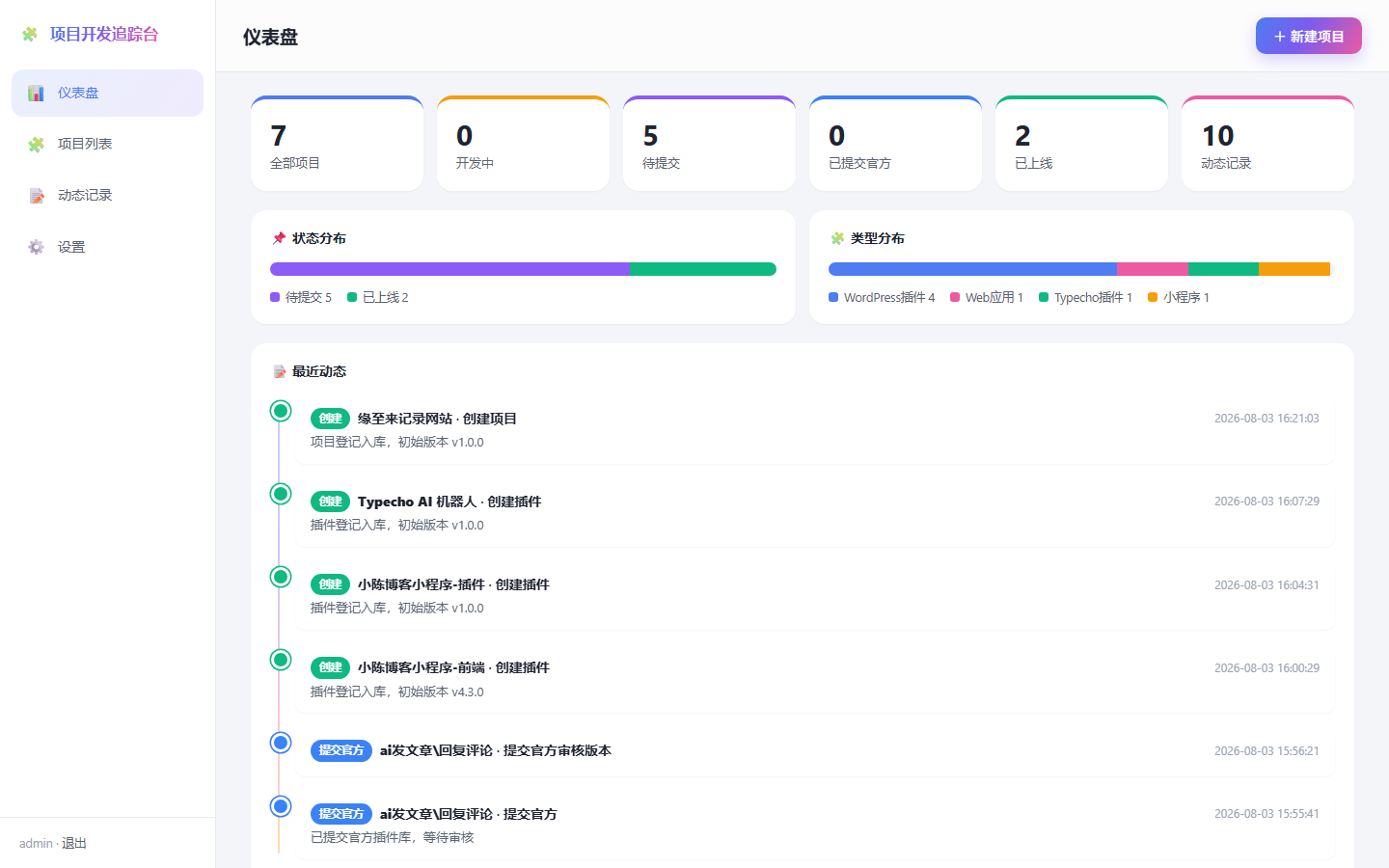Go to 动态记录 in the sidebar

pos(107,195)
